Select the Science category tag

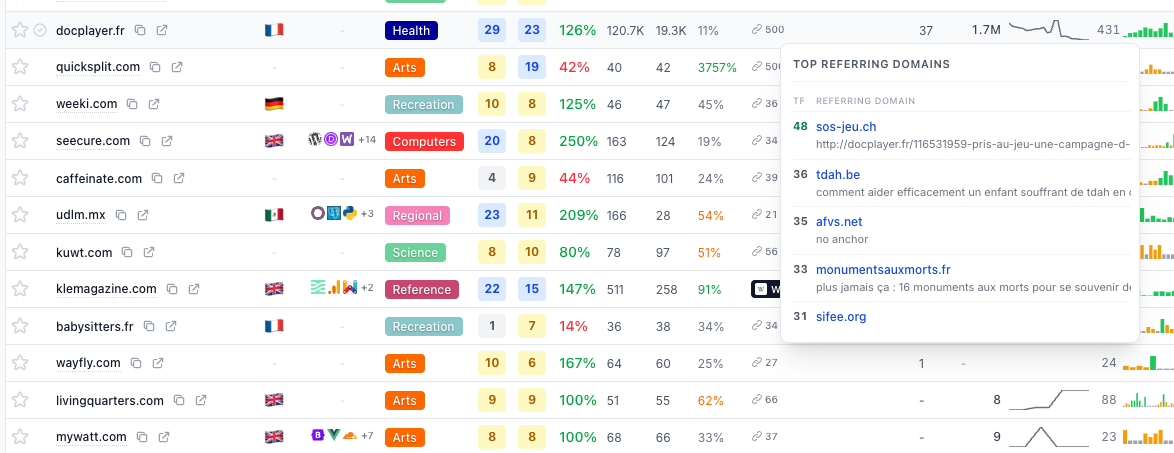coord(415,252)
